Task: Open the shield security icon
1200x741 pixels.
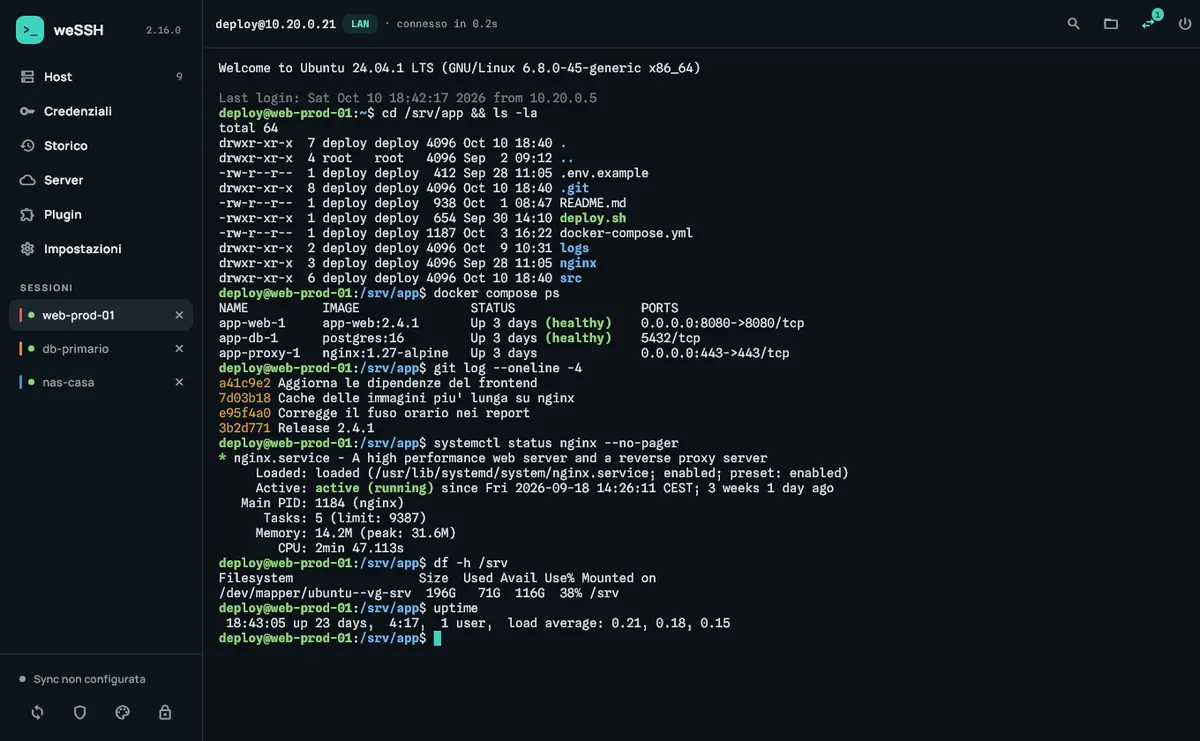Action: (x=80, y=712)
